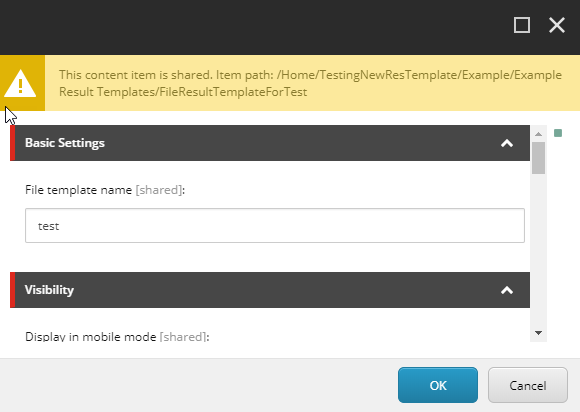Close the dialog with the X icon
This screenshot has height=412, width=580.
coord(556,25)
